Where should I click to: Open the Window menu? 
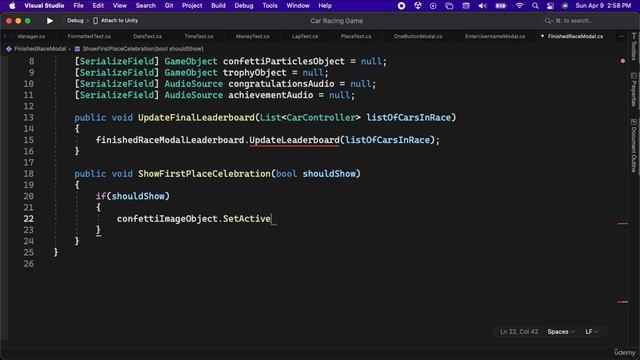click(x=298, y=6)
